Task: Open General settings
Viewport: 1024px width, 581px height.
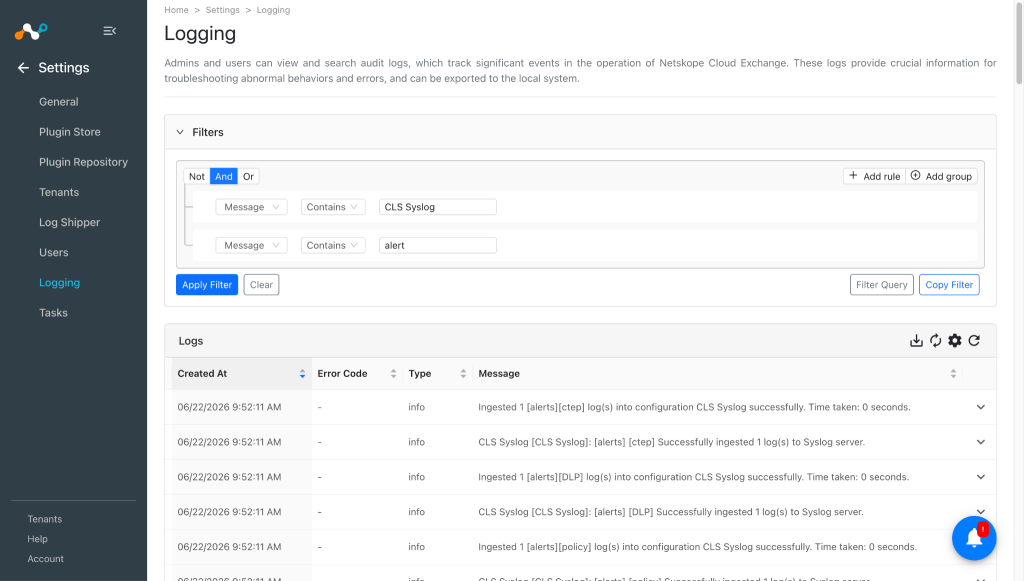Action: [59, 102]
